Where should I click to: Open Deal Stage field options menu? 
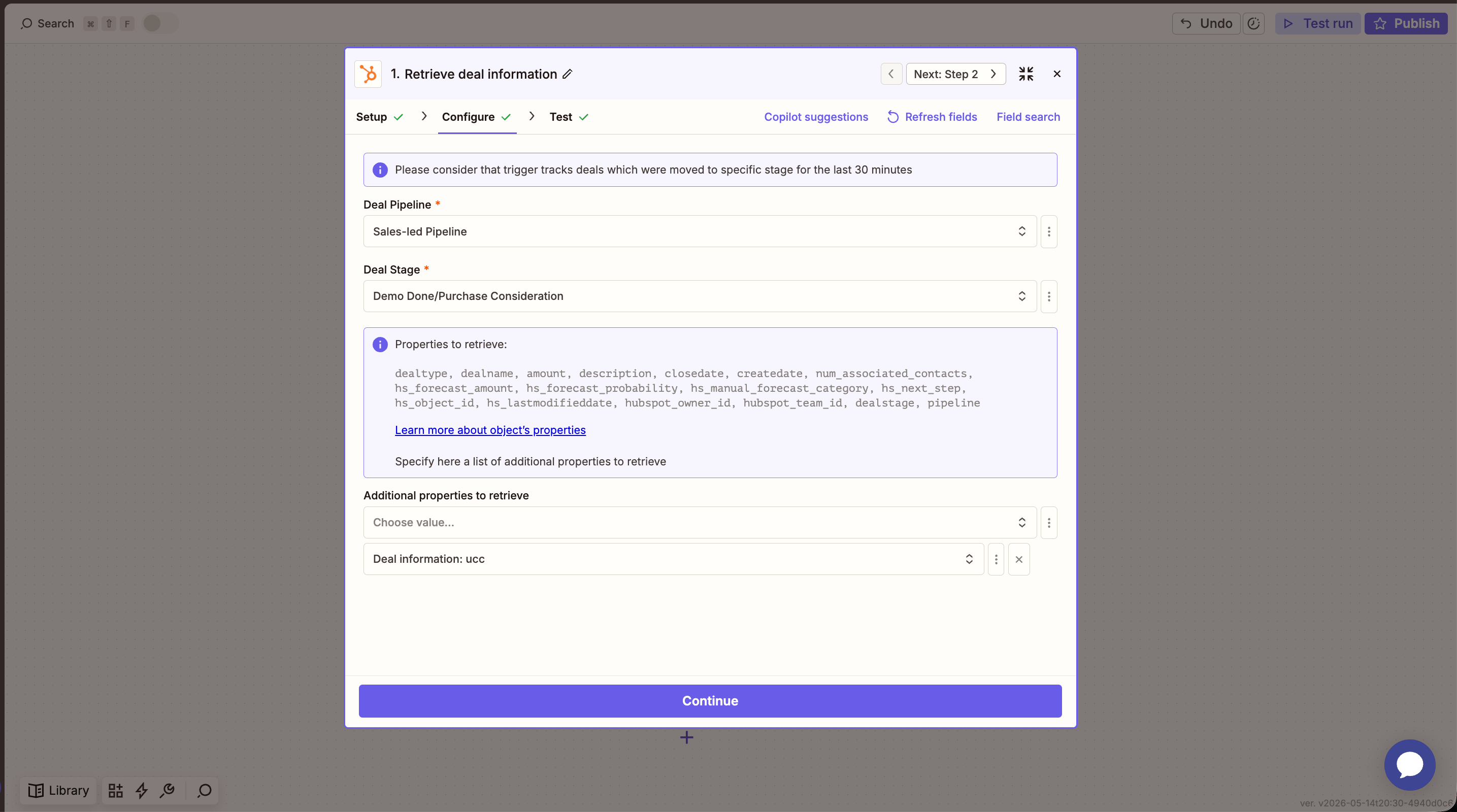(1049, 296)
